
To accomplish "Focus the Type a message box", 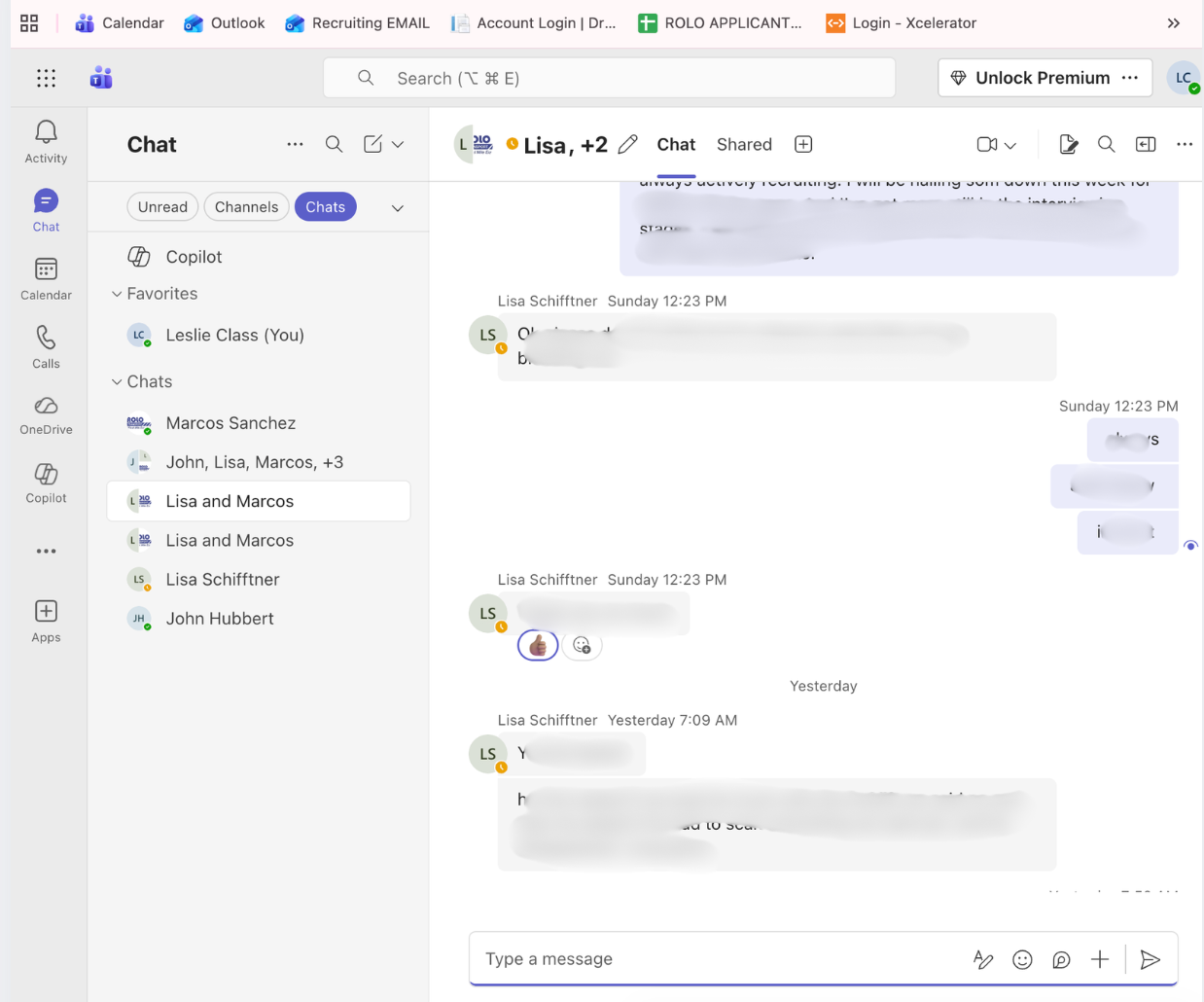I will click(720, 959).
